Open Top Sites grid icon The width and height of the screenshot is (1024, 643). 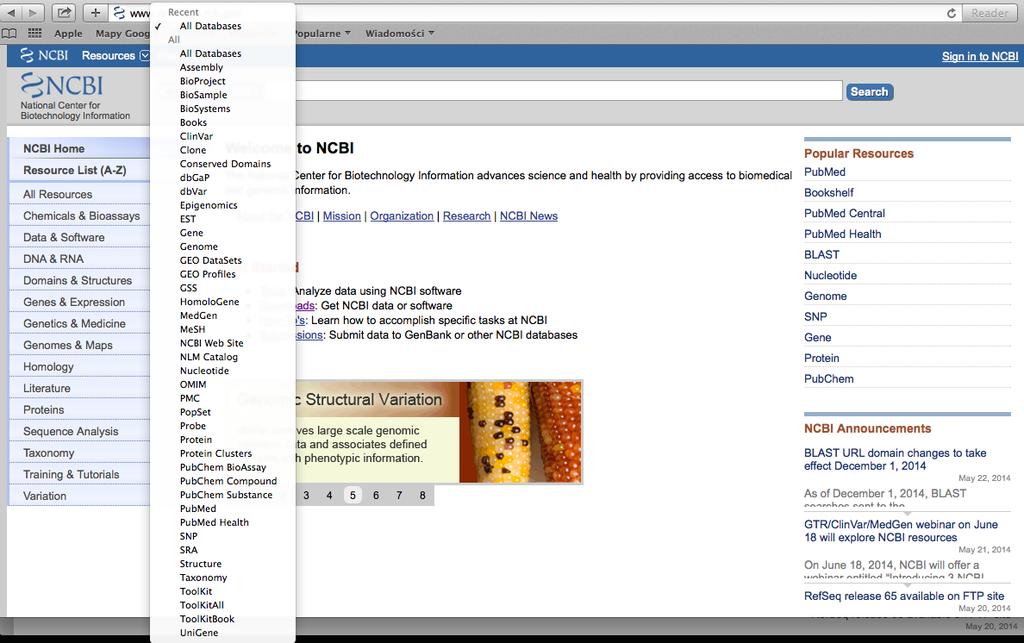click(x=35, y=33)
